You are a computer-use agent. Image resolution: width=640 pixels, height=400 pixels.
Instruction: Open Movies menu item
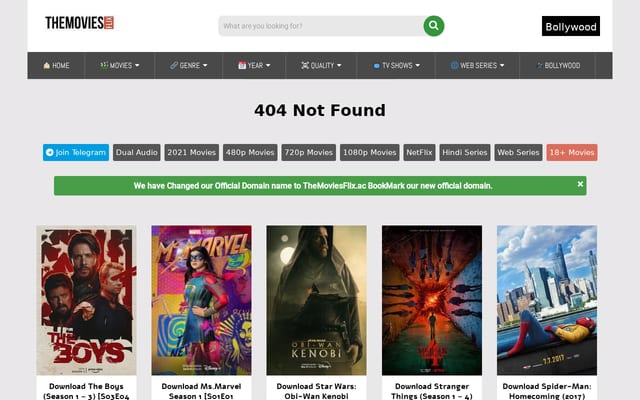(x=120, y=65)
